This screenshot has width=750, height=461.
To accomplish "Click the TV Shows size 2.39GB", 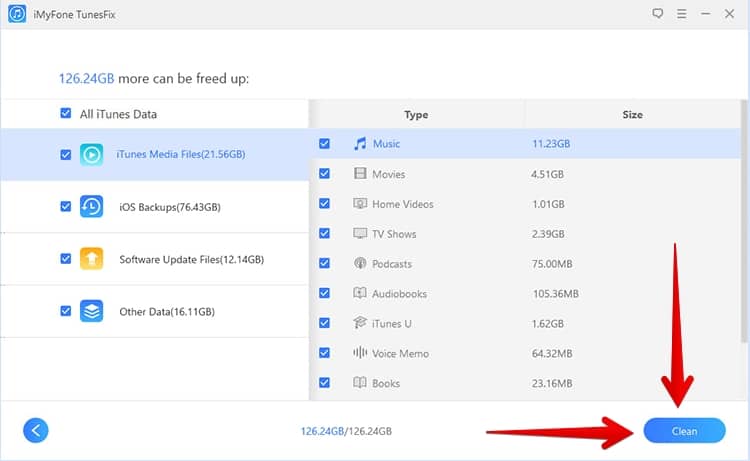I will [548, 234].
